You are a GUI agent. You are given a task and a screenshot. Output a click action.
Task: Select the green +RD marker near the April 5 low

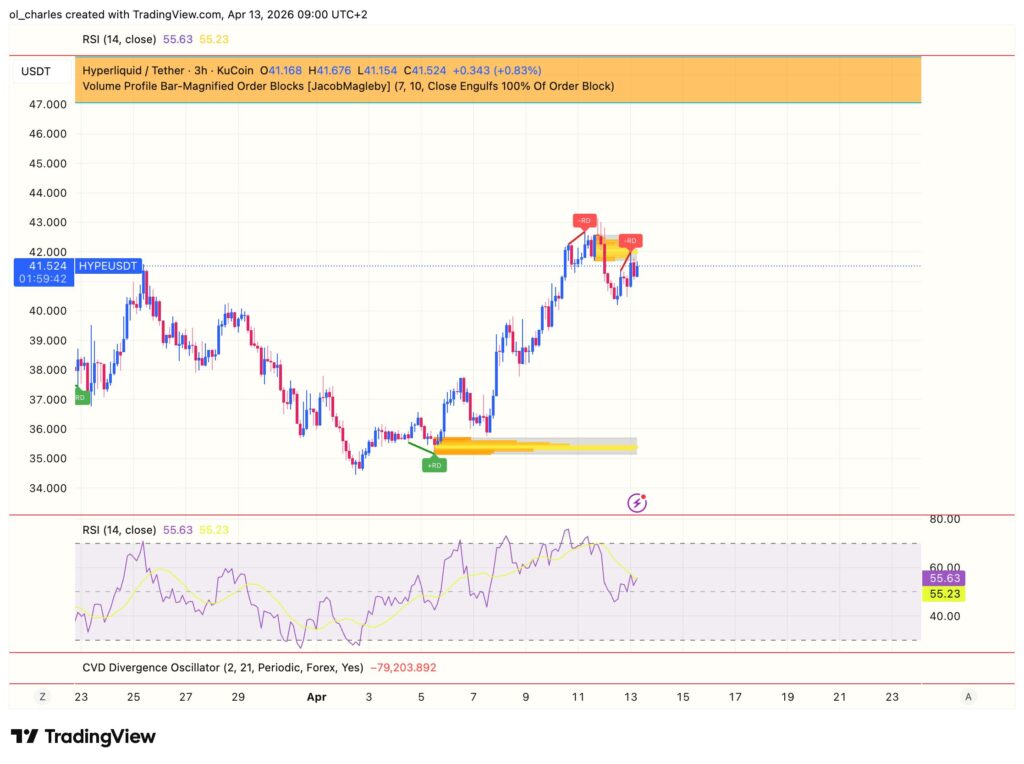pos(434,463)
